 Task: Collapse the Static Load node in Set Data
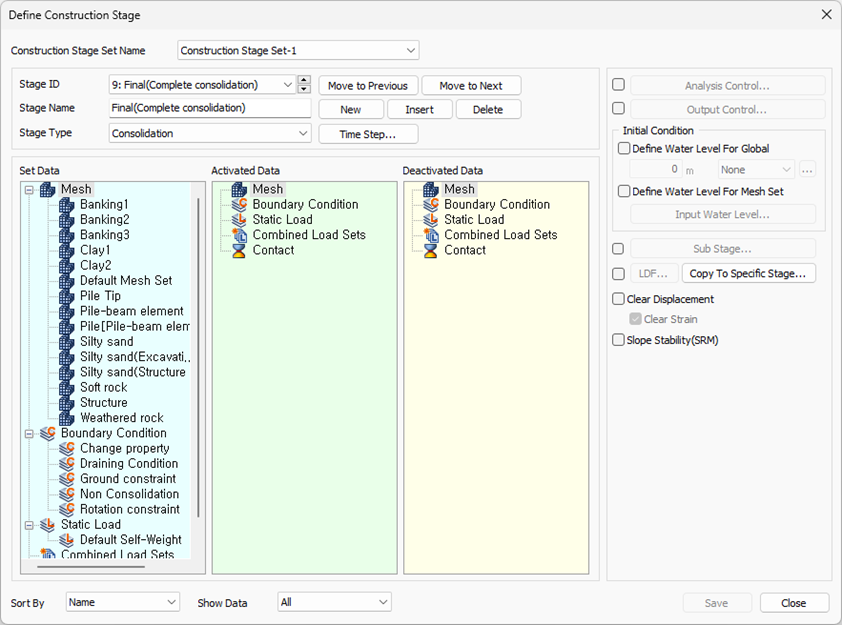tap(29, 525)
